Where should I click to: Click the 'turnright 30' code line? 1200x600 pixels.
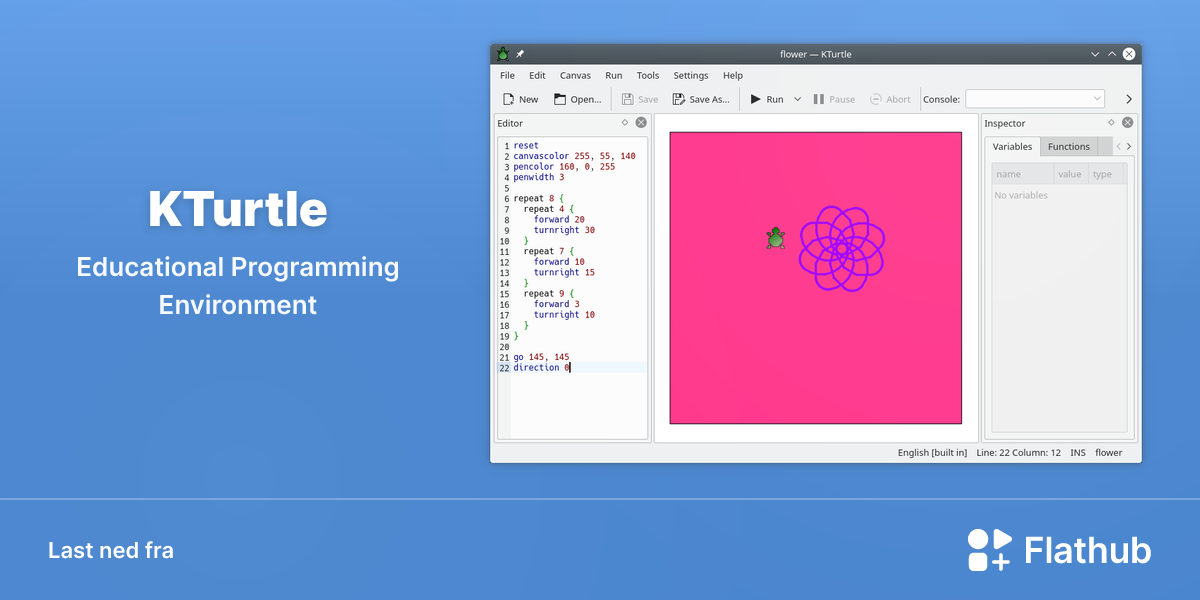click(x=564, y=230)
